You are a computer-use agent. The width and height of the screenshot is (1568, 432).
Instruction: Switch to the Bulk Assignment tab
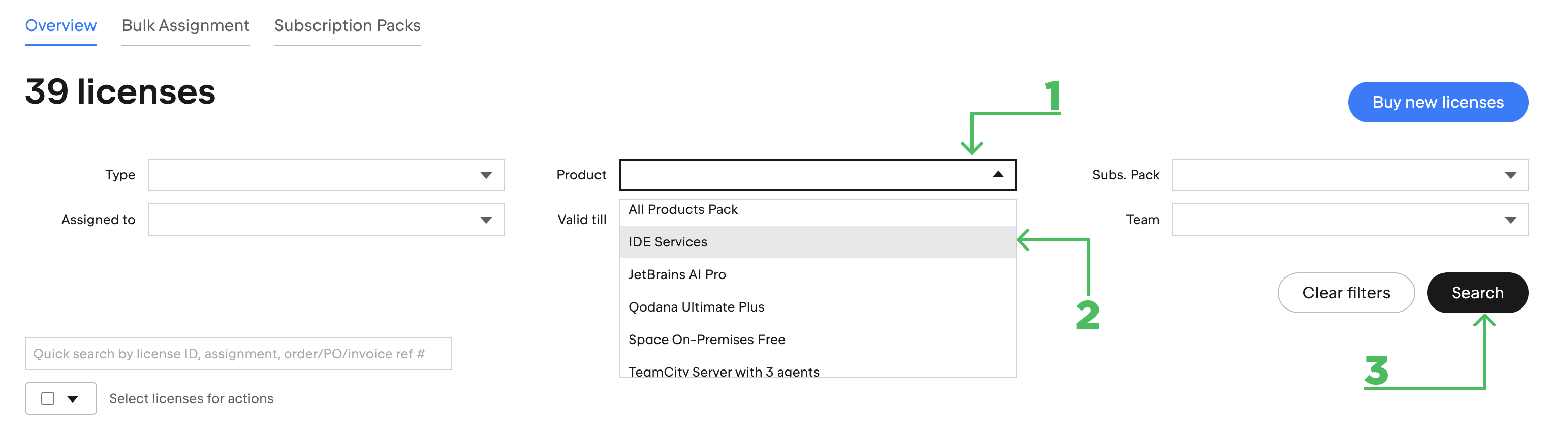click(x=185, y=25)
